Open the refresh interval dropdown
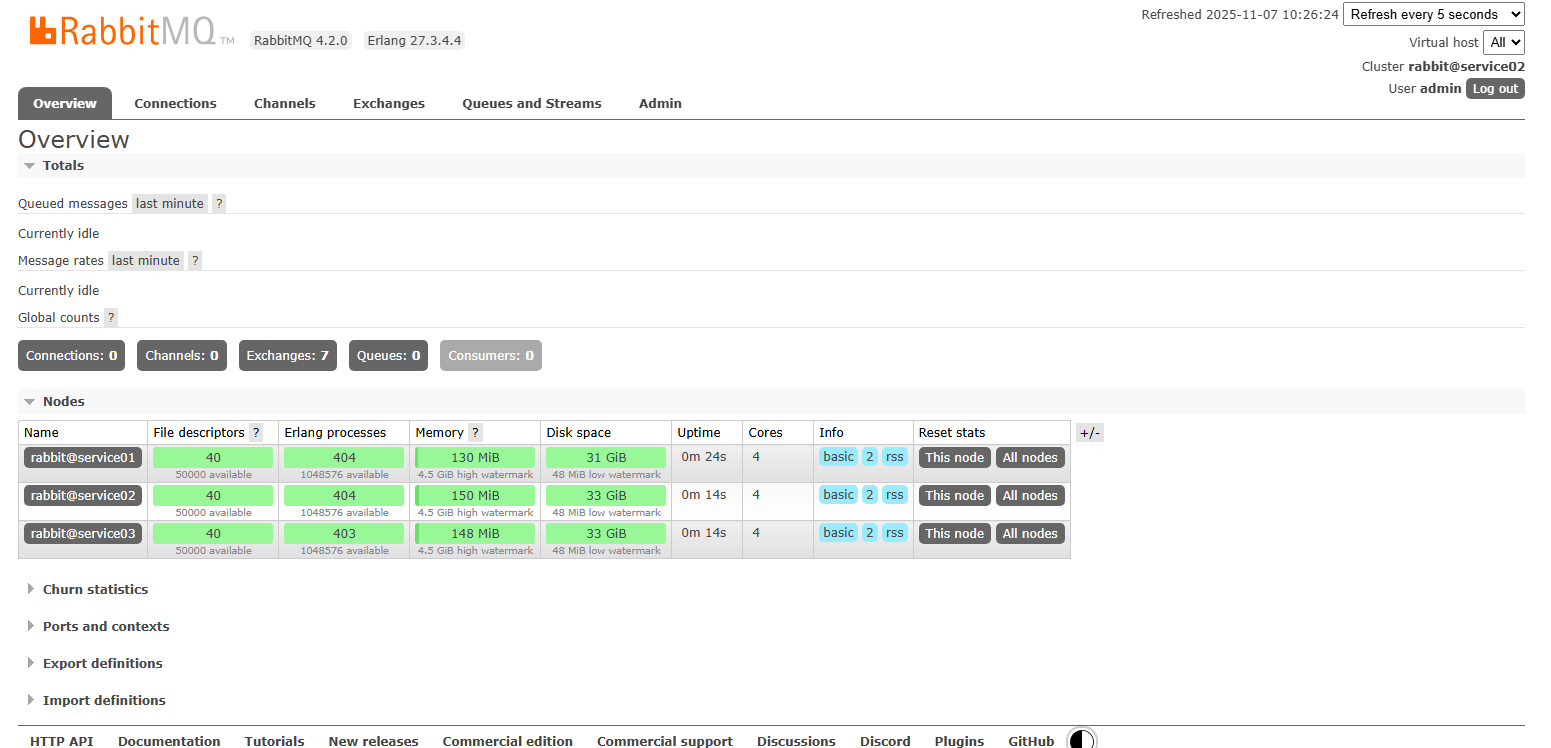 click(1433, 14)
